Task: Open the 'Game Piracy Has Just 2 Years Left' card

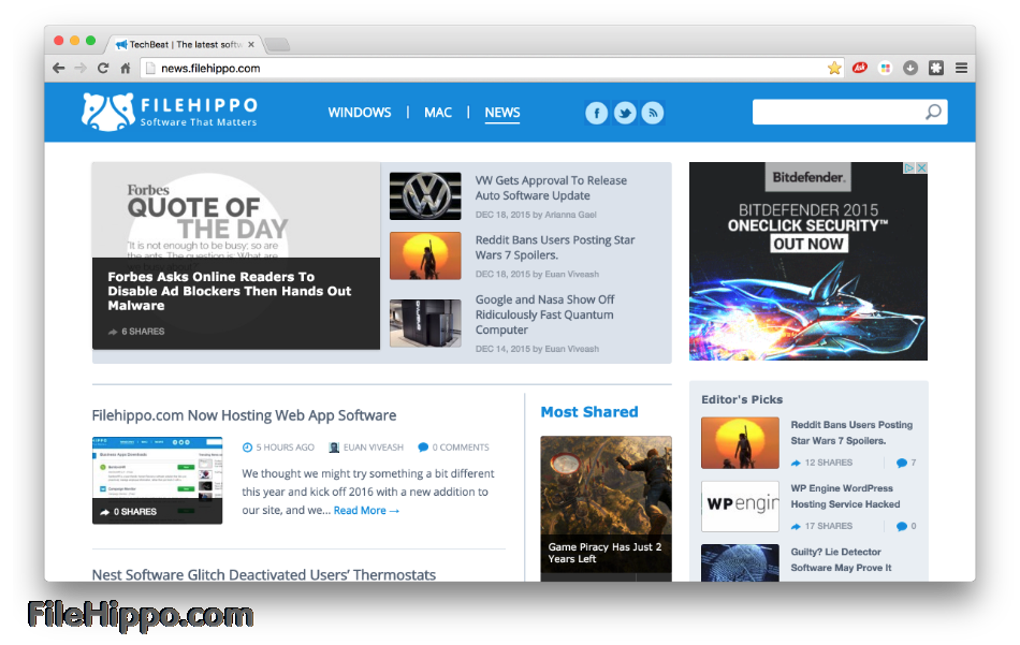Action: pos(606,508)
